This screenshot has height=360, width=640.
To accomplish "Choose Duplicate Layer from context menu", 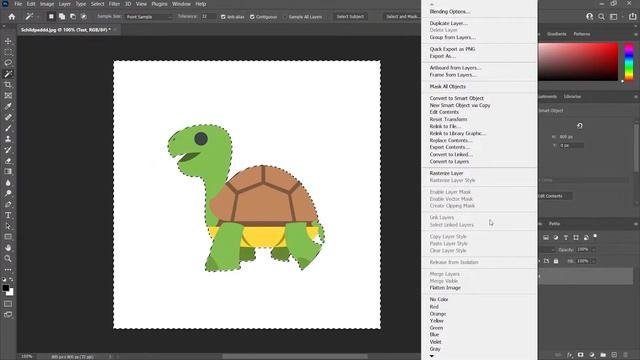I will 449,23.
